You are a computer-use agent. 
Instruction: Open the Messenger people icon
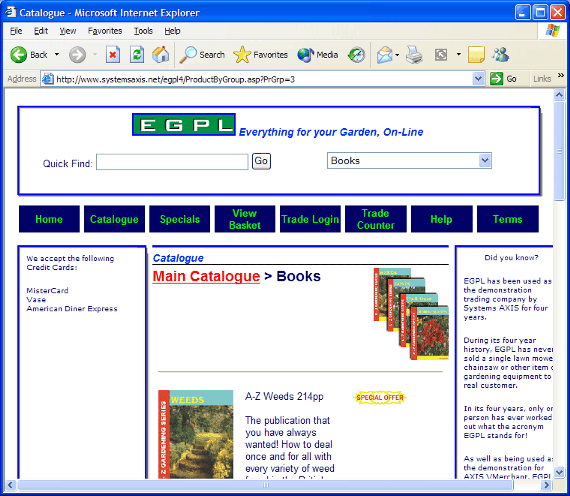[501, 55]
